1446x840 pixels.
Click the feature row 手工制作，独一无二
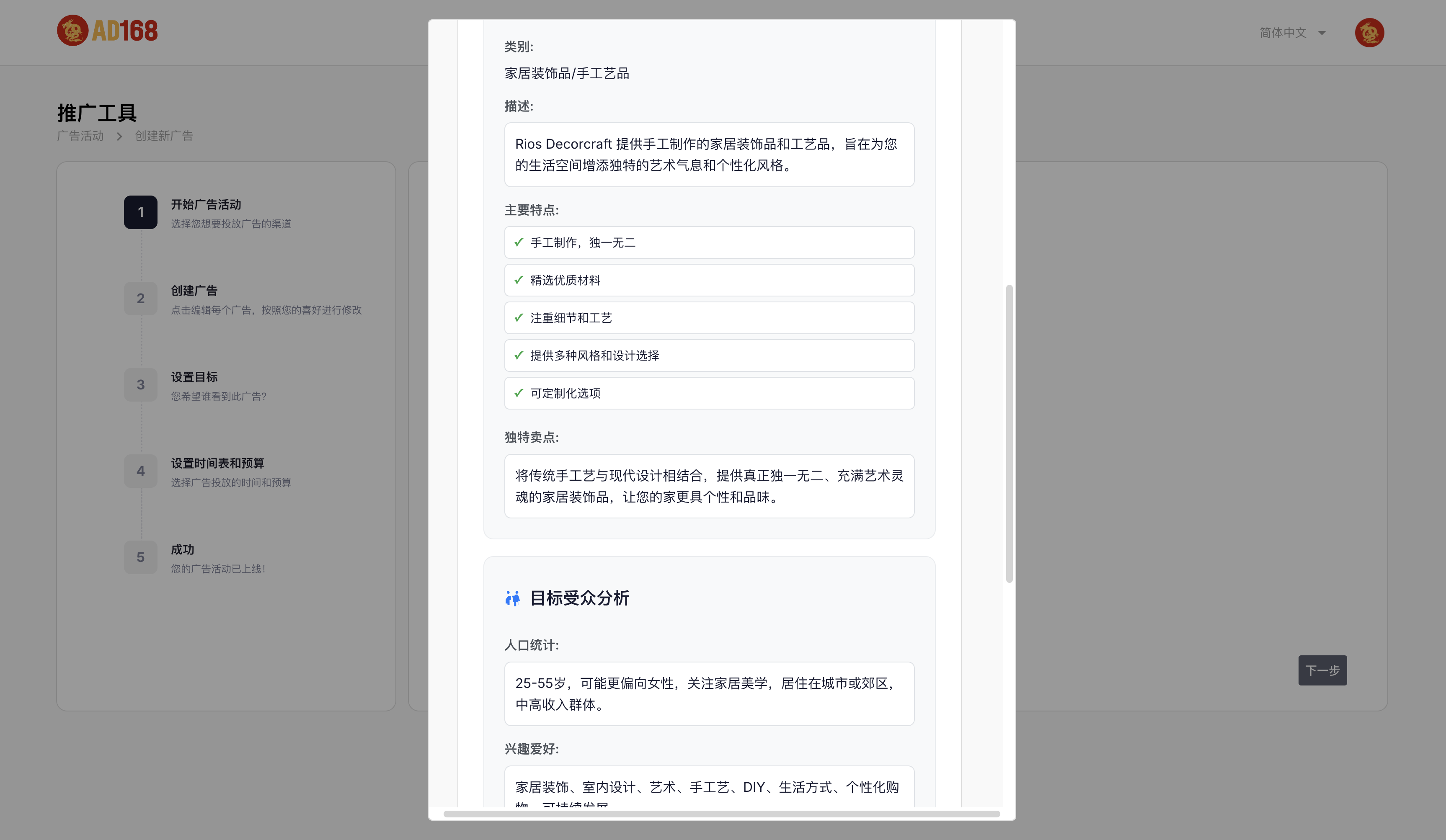click(709, 242)
